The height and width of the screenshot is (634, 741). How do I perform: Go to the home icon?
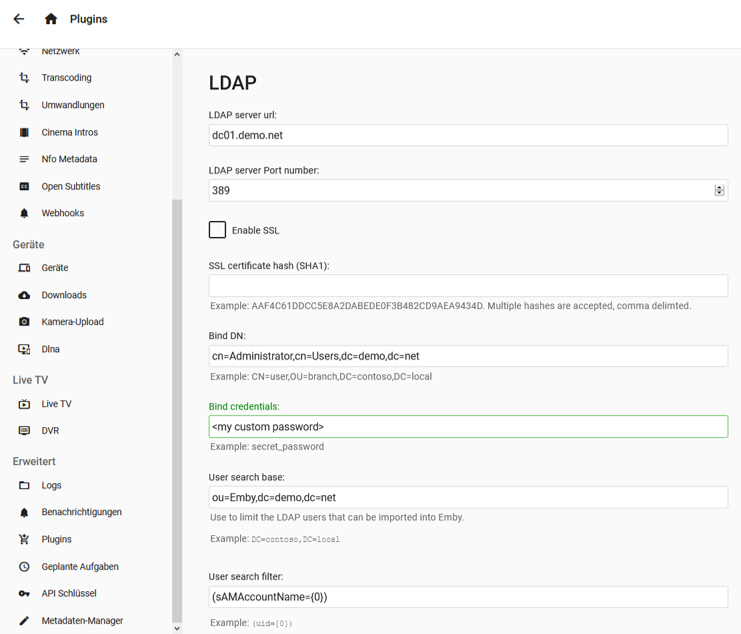click(x=51, y=19)
